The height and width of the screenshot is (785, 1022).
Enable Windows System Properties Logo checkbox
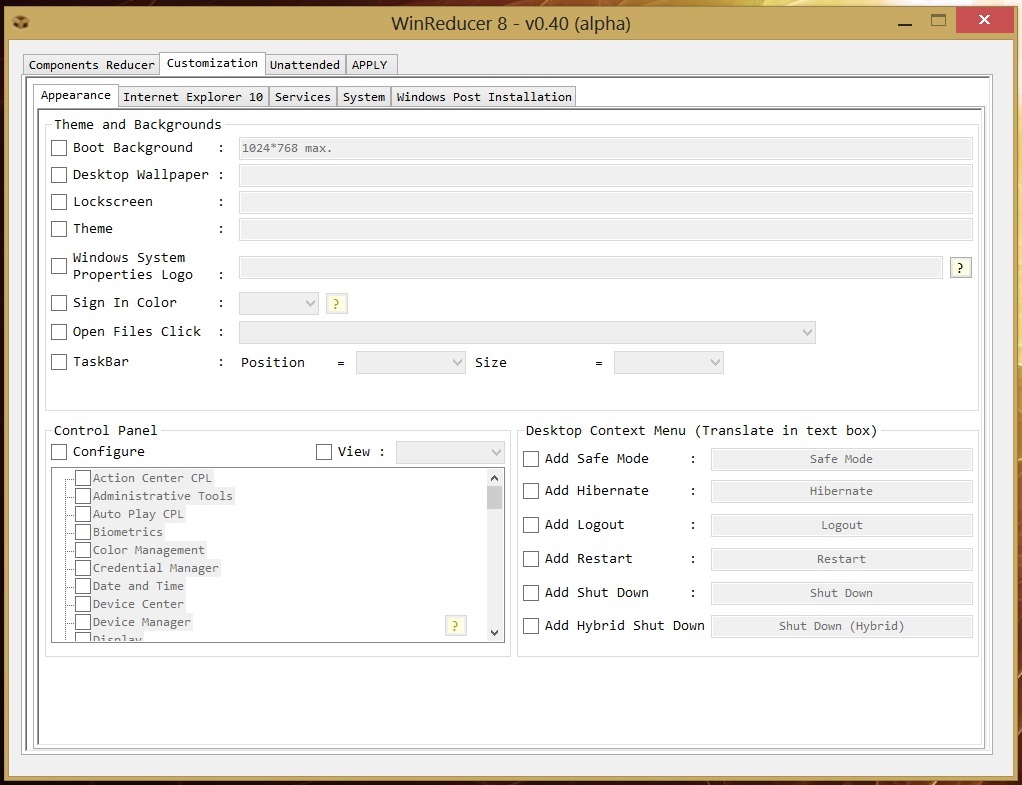click(59, 266)
